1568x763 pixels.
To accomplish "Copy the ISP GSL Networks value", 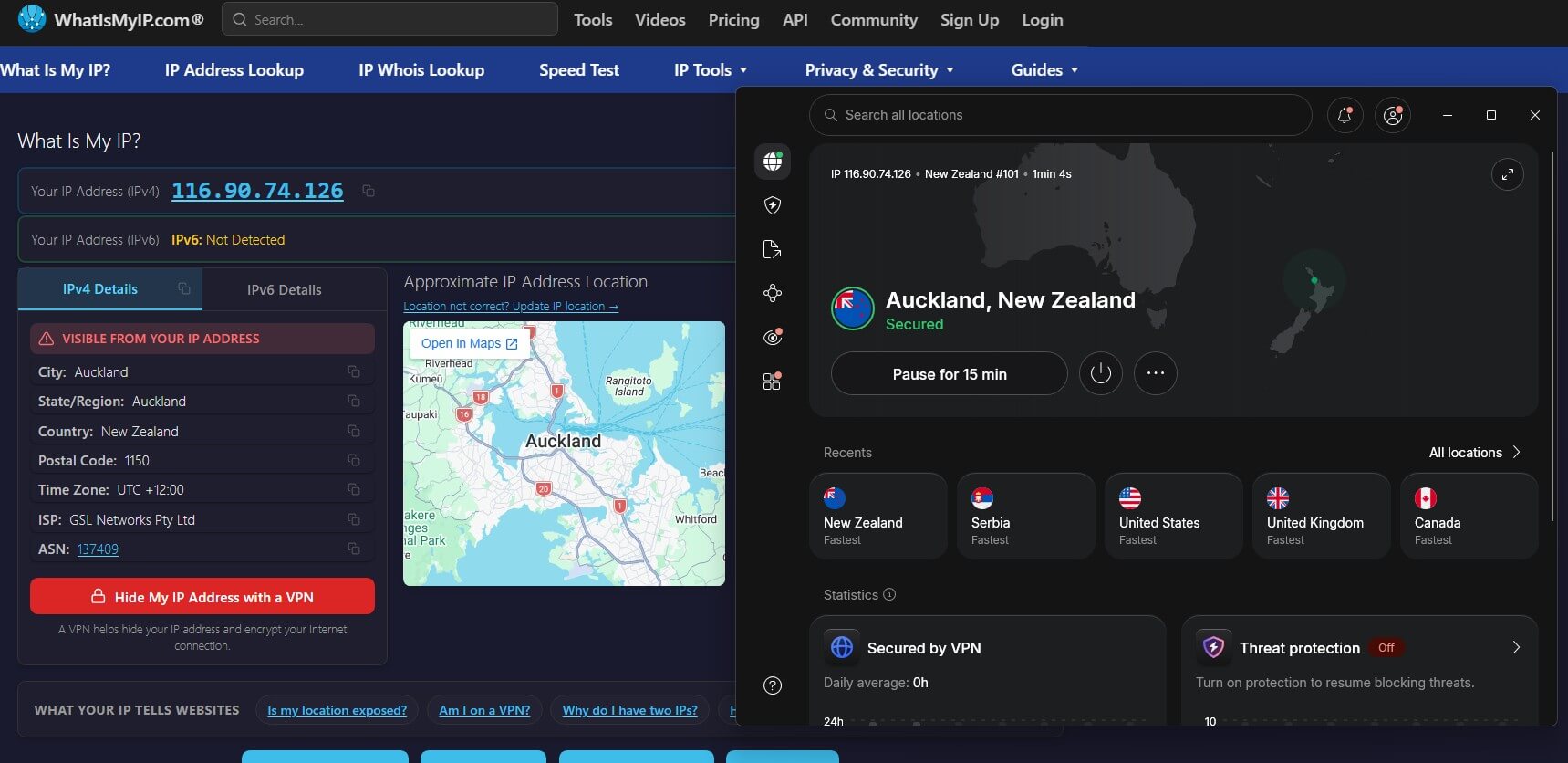I will point(354,519).
